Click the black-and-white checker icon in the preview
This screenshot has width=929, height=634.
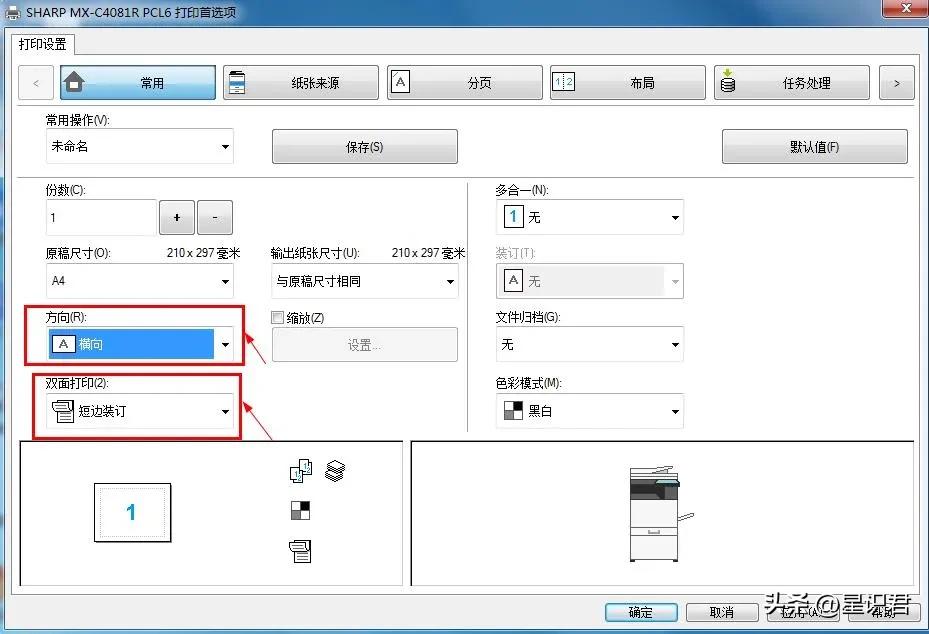tap(301, 511)
